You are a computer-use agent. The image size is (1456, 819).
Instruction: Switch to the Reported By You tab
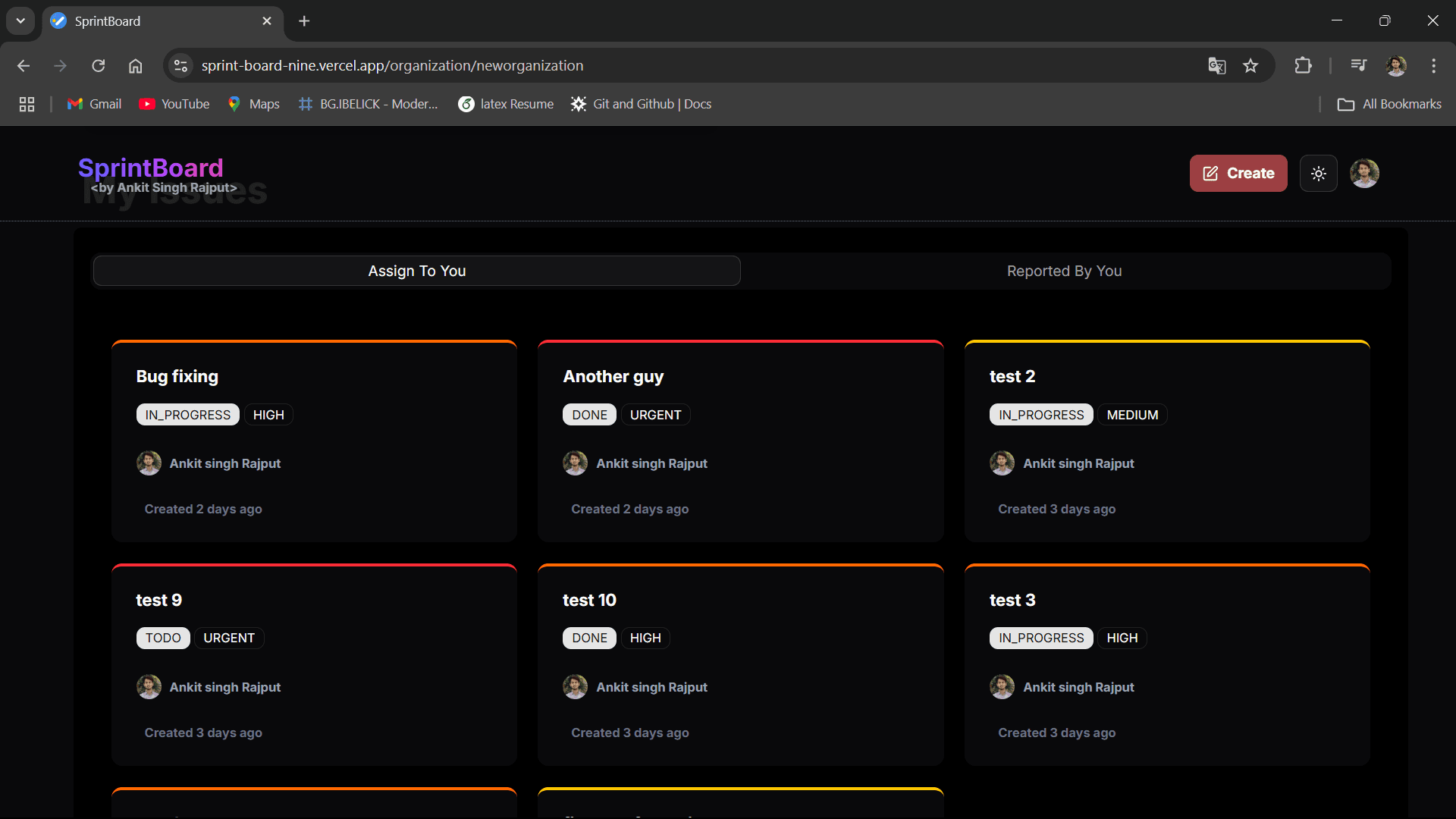click(x=1064, y=271)
